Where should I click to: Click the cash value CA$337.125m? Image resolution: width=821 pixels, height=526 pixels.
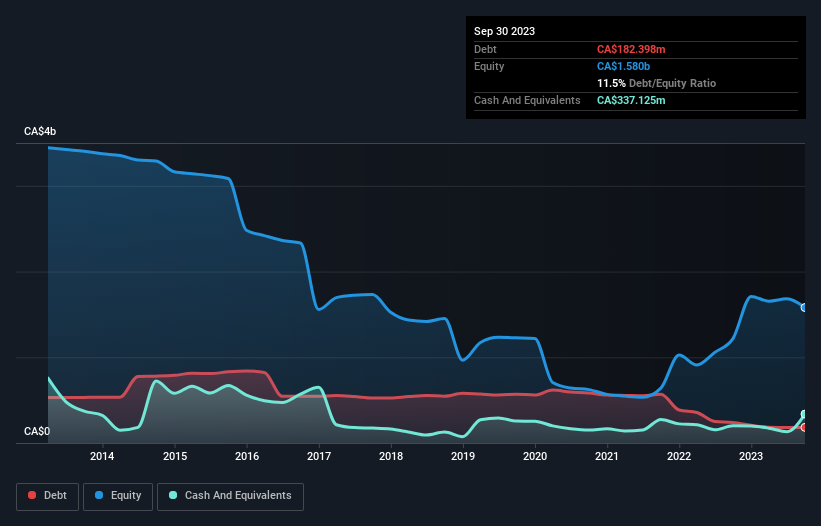(631, 100)
